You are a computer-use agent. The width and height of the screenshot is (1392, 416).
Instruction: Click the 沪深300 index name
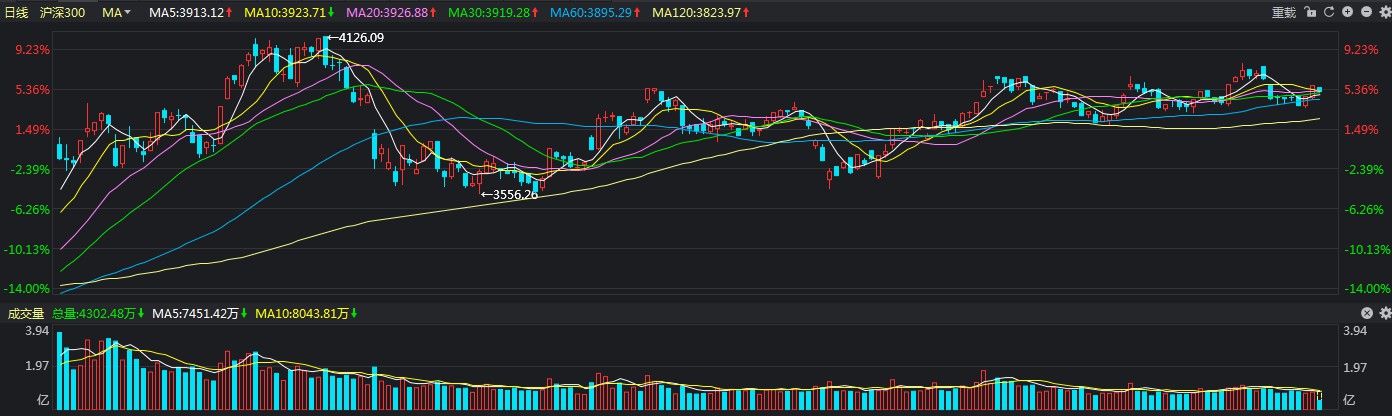click(62, 12)
